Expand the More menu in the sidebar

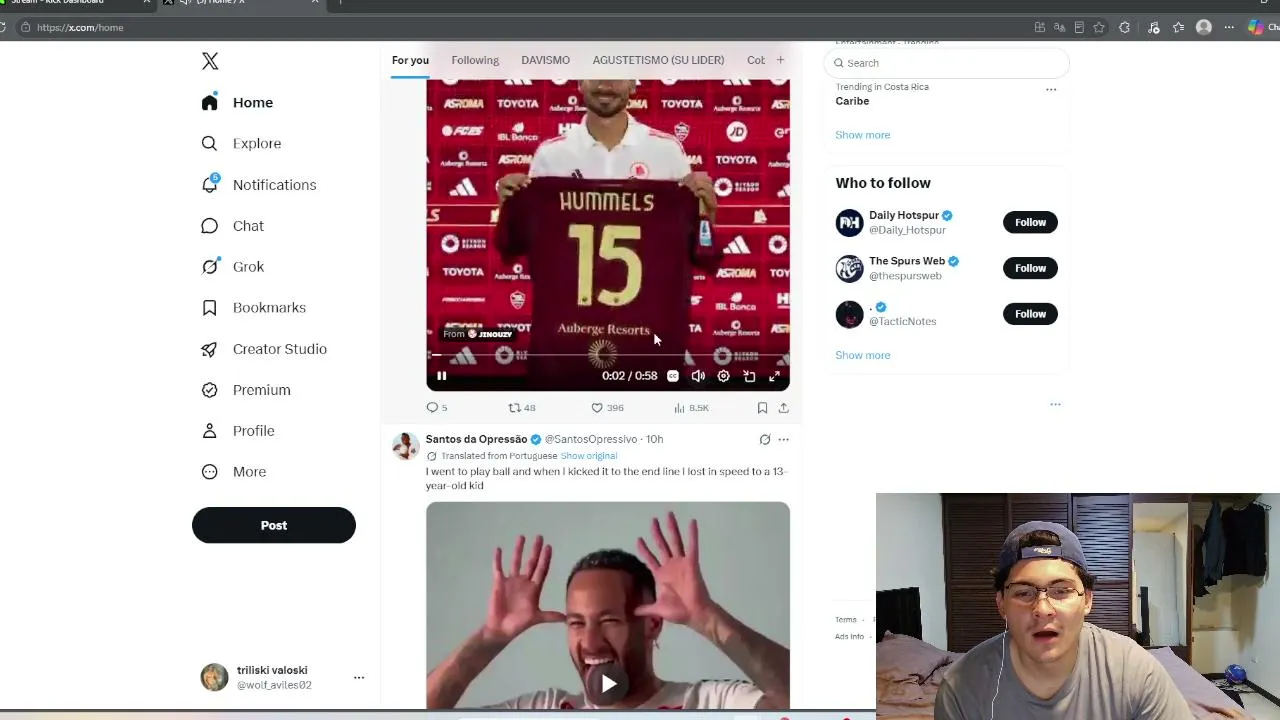click(233, 471)
